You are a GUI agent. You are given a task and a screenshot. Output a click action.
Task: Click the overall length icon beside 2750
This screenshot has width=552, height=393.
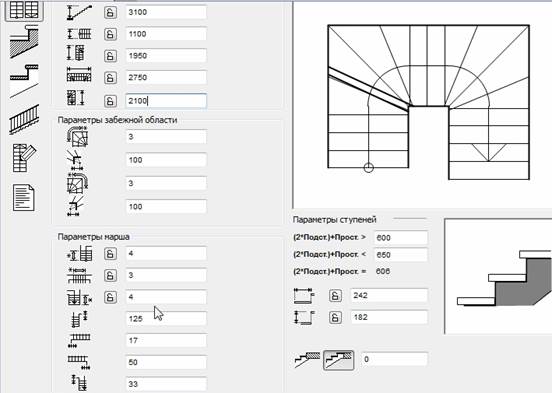tap(79, 74)
